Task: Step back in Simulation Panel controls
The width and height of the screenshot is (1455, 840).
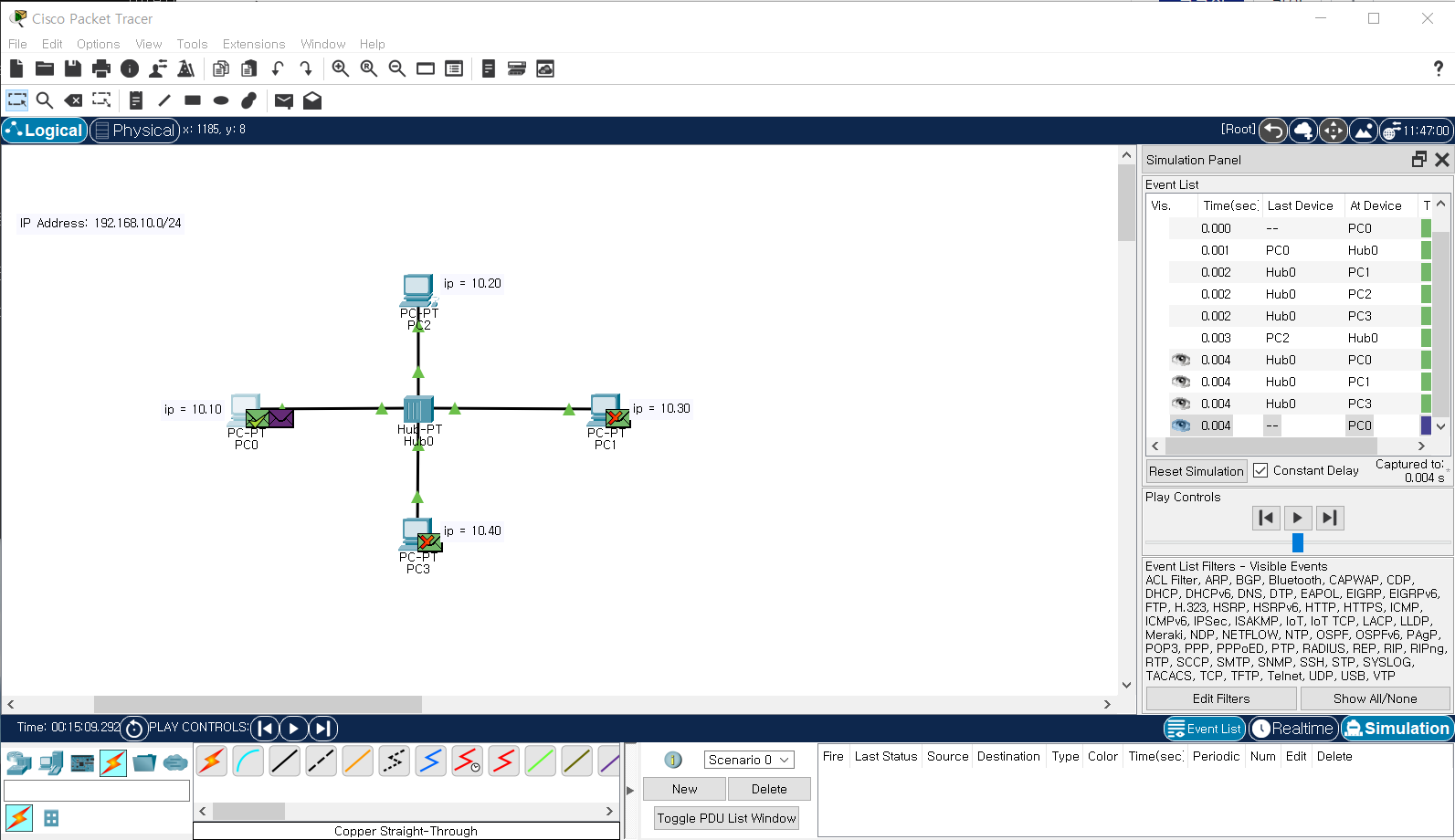Action: point(1266,518)
